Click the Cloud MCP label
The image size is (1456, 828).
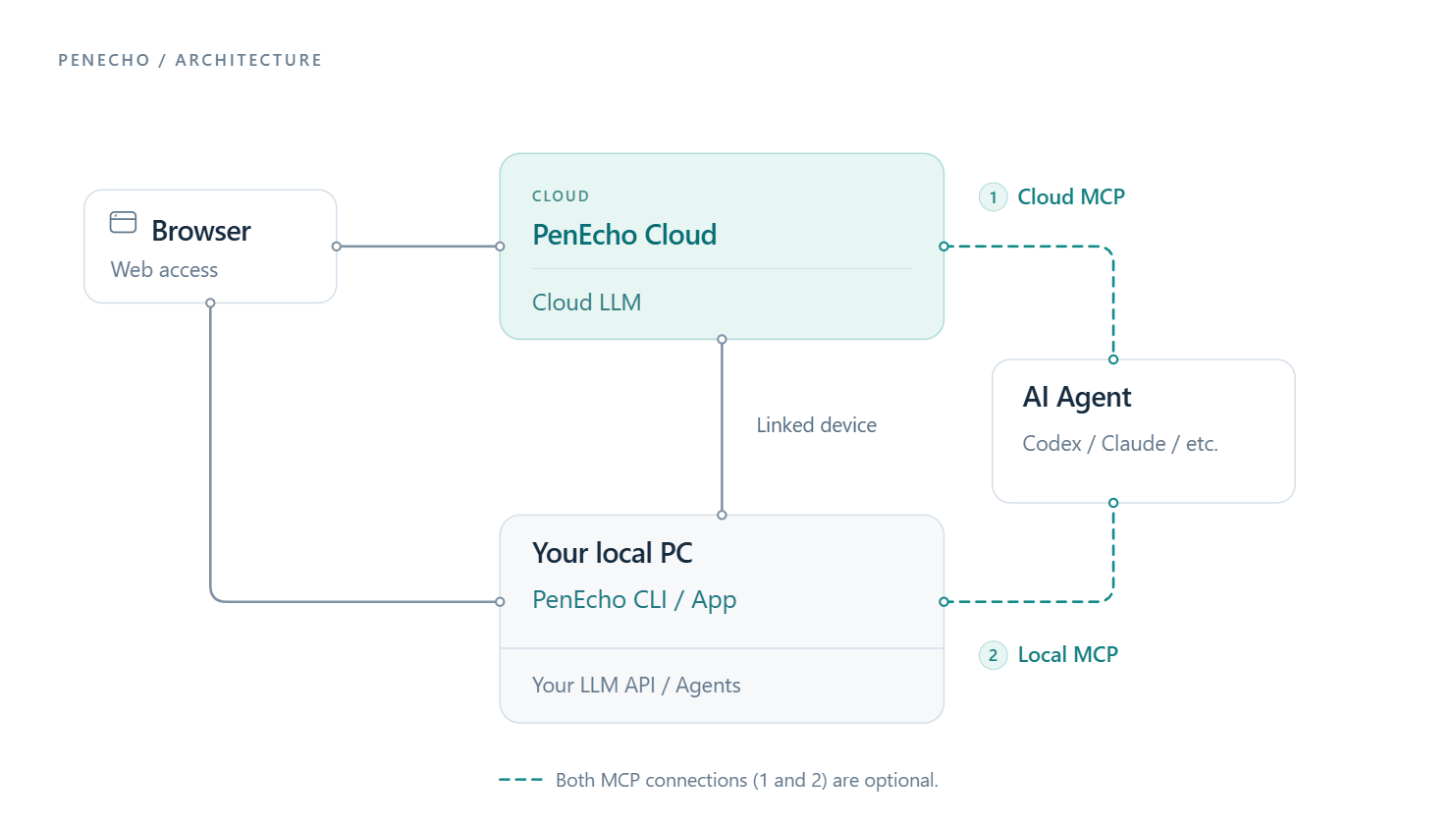click(x=1071, y=197)
